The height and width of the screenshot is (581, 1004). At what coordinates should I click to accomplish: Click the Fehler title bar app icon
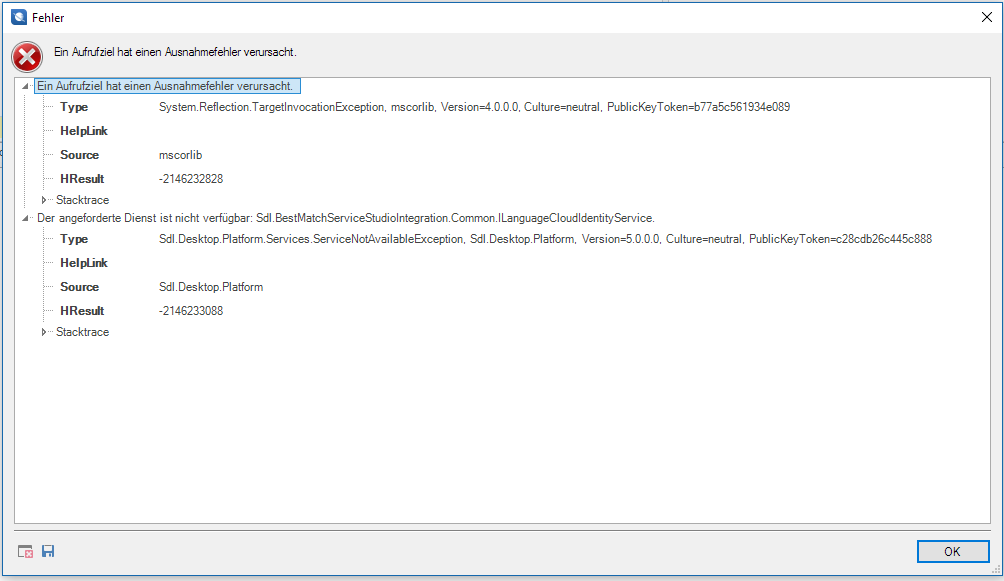pyautogui.click(x=19, y=17)
